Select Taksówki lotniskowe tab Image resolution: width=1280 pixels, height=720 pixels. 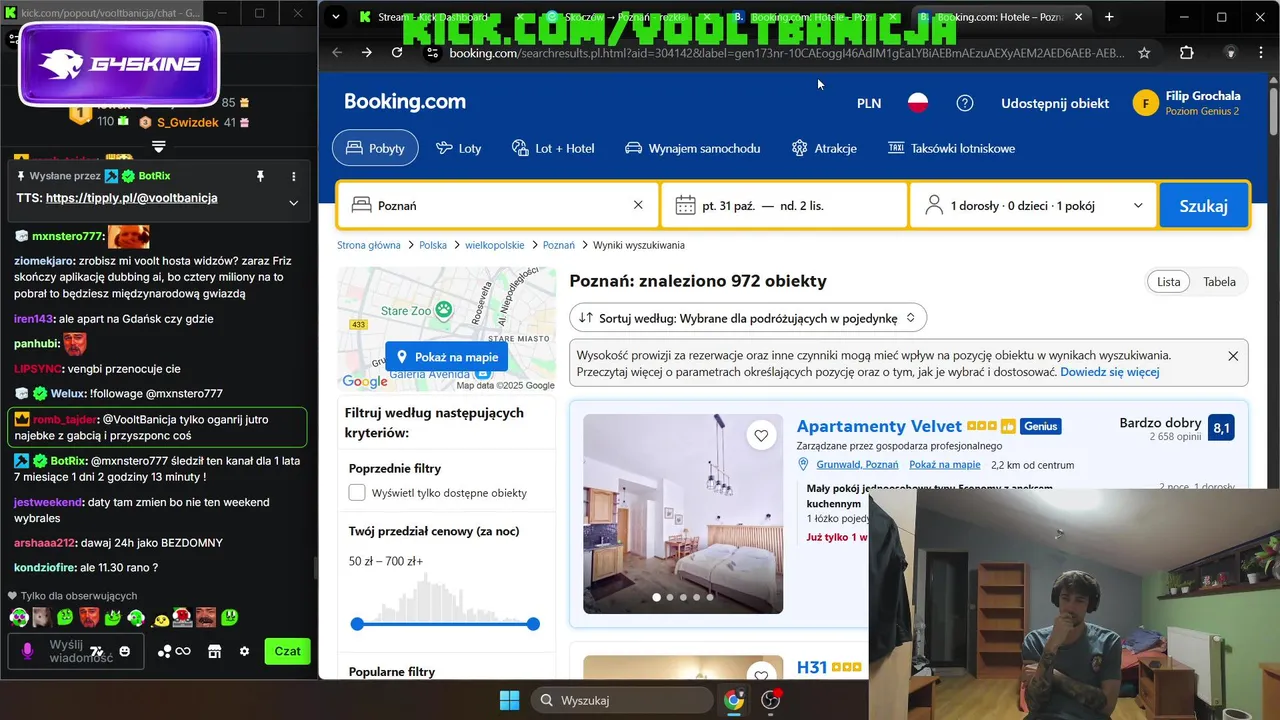951,148
